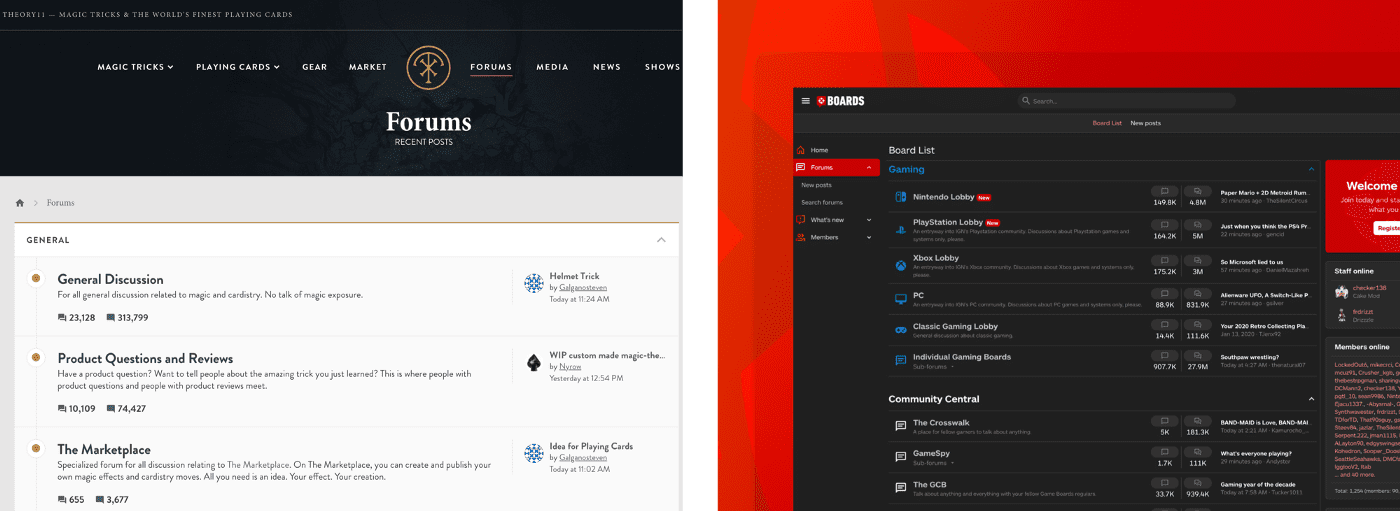Click the chat icon of The Crosswalk
1400x511 pixels.
click(901, 425)
